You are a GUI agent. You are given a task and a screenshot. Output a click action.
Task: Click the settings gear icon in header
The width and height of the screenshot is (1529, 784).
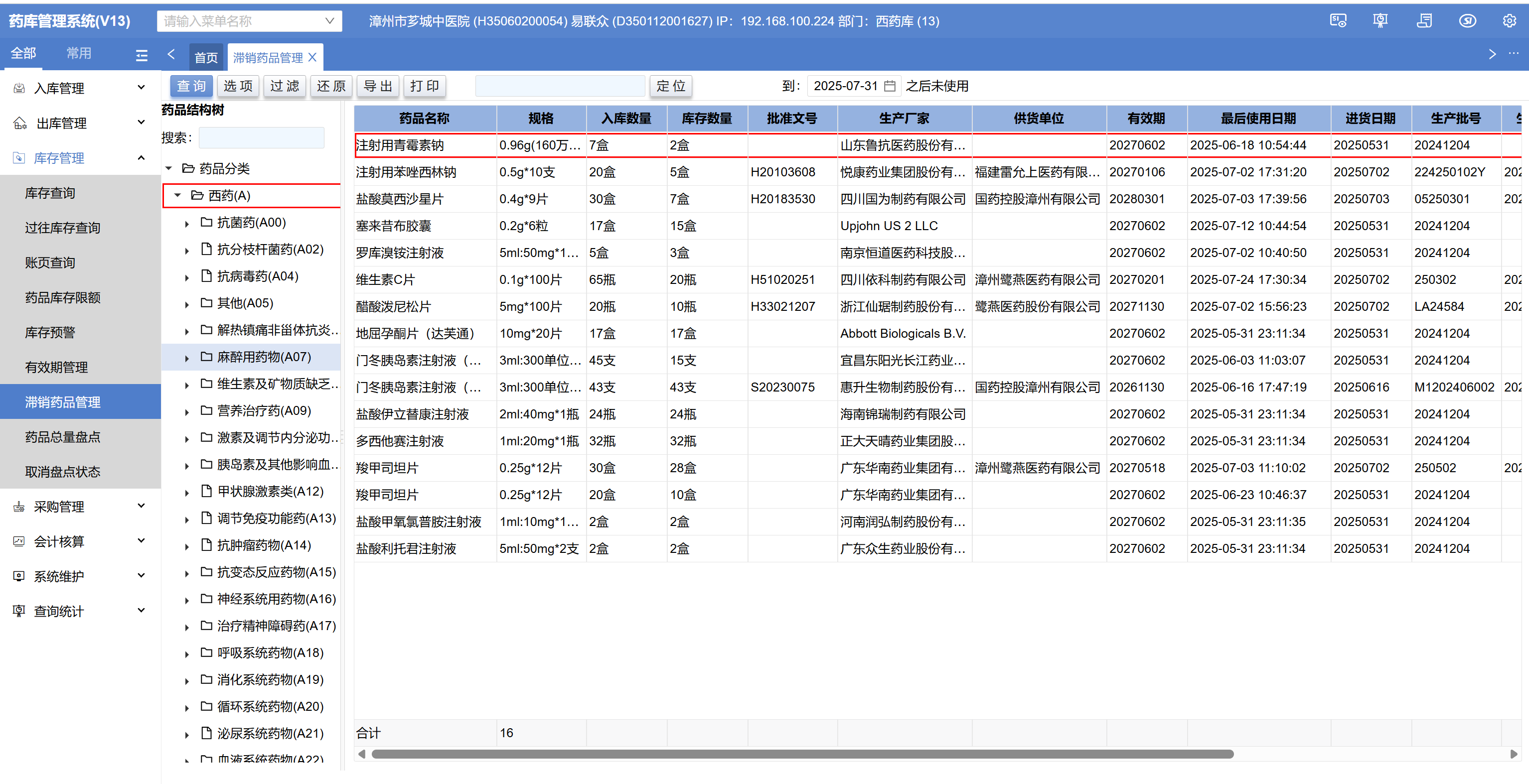point(1509,21)
